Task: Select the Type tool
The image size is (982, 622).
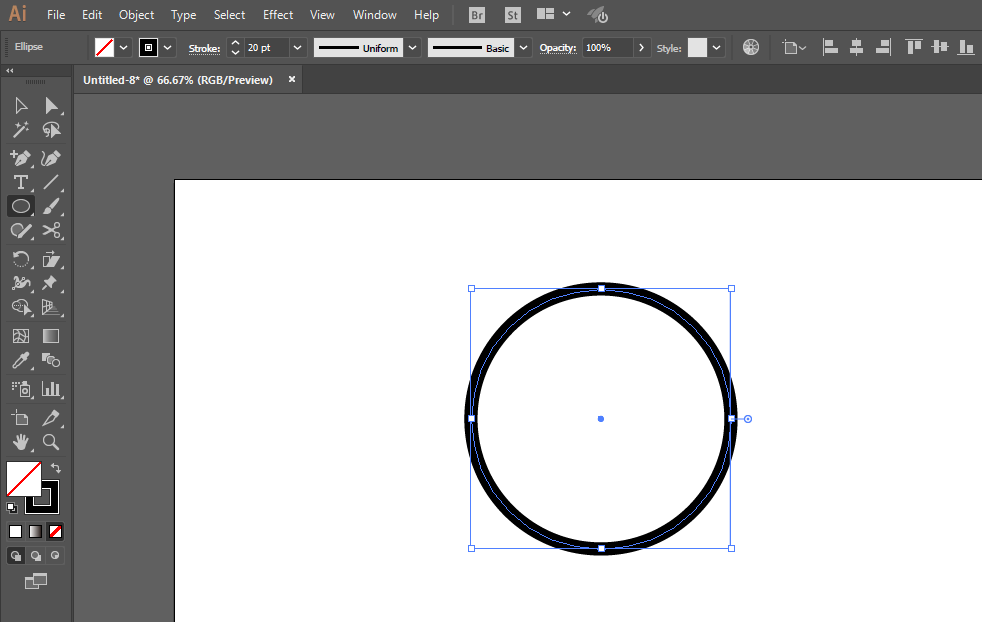Action: (21, 182)
